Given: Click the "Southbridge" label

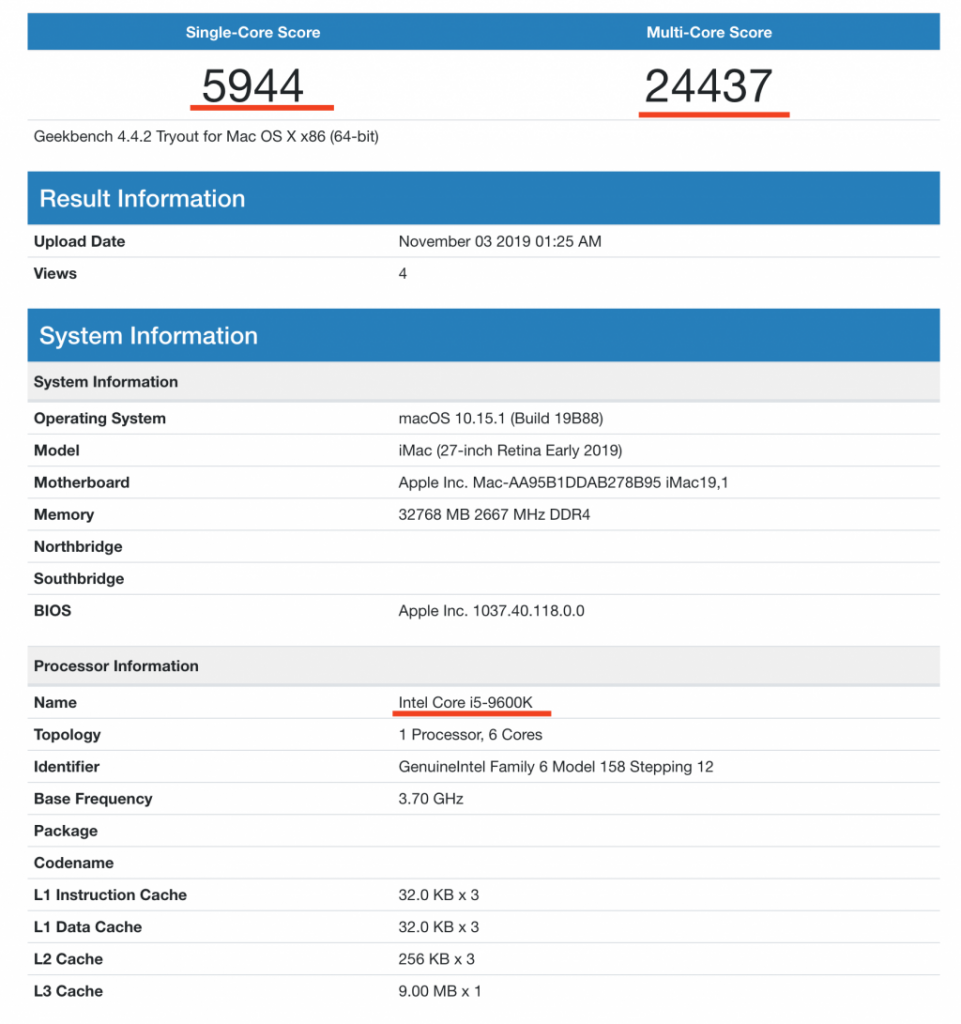Looking at the screenshot, I should point(79,579).
